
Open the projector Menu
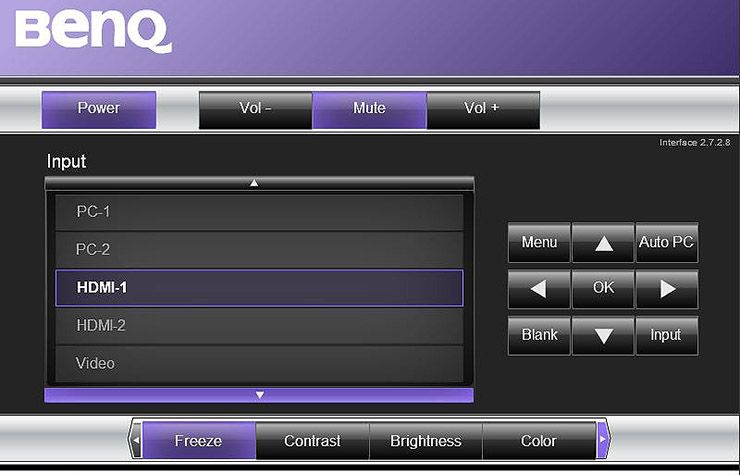tap(539, 242)
